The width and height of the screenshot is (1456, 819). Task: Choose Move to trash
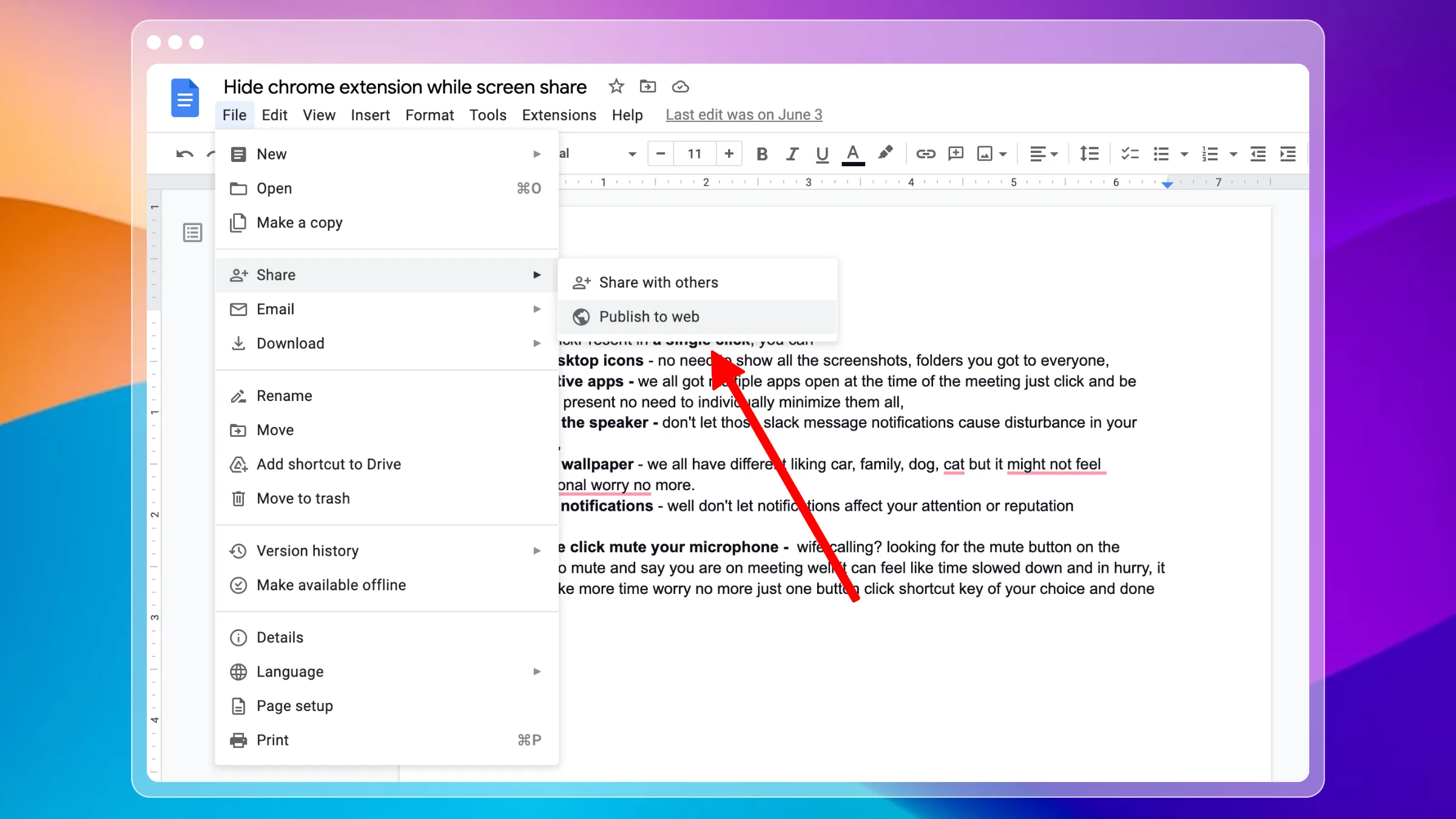(386, 499)
